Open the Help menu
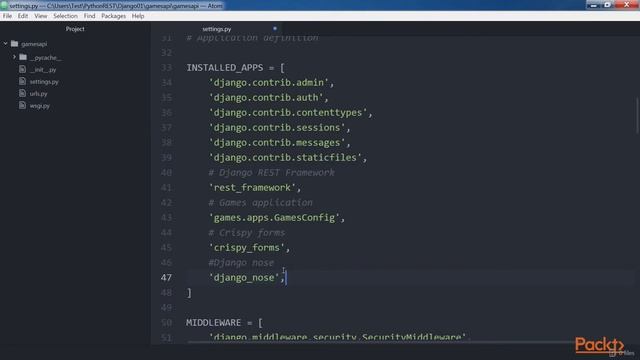640x360 pixels. click(x=138, y=16)
